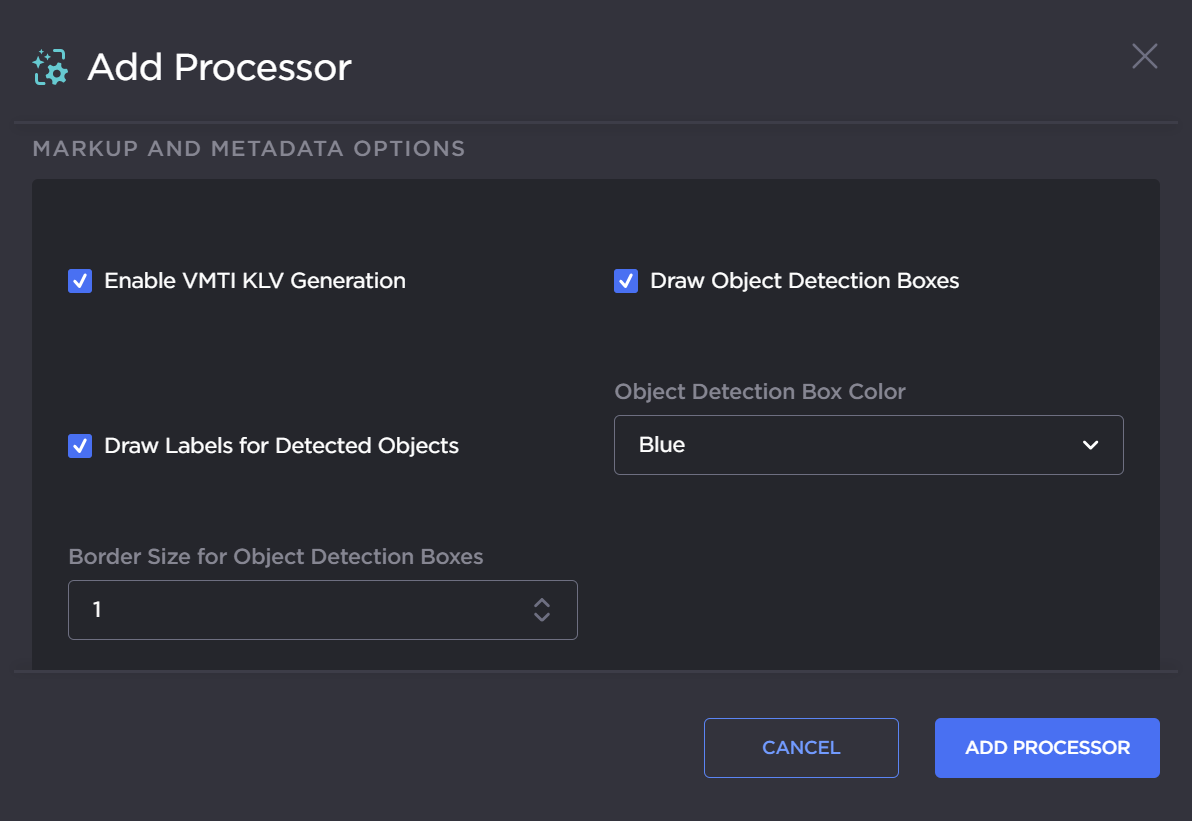Toggle Draw Labels for Detected Objects checkbox
The height and width of the screenshot is (821, 1192).
(80, 446)
